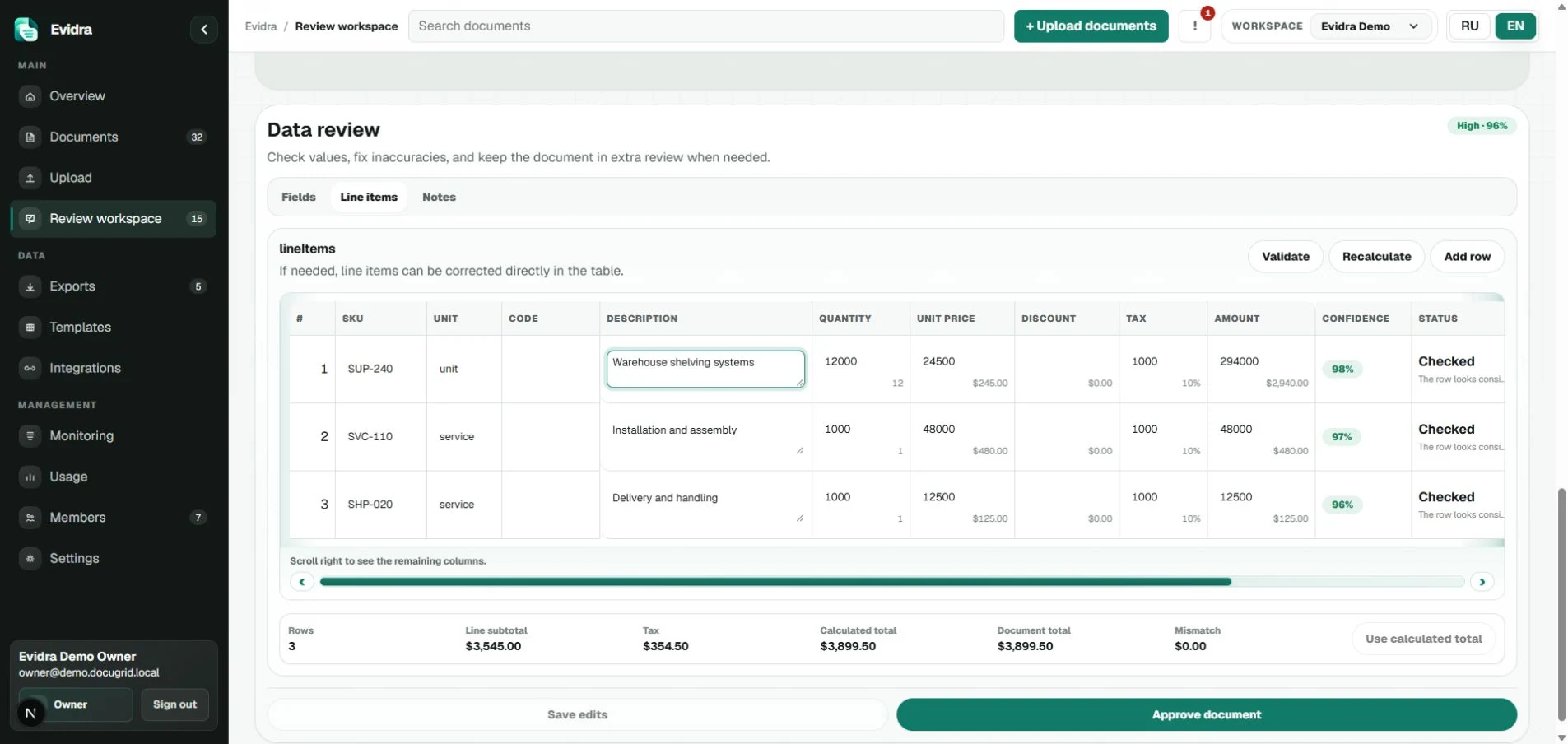Click the Evidra logo icon
1568x744 pixels.
tap(26, 30)
